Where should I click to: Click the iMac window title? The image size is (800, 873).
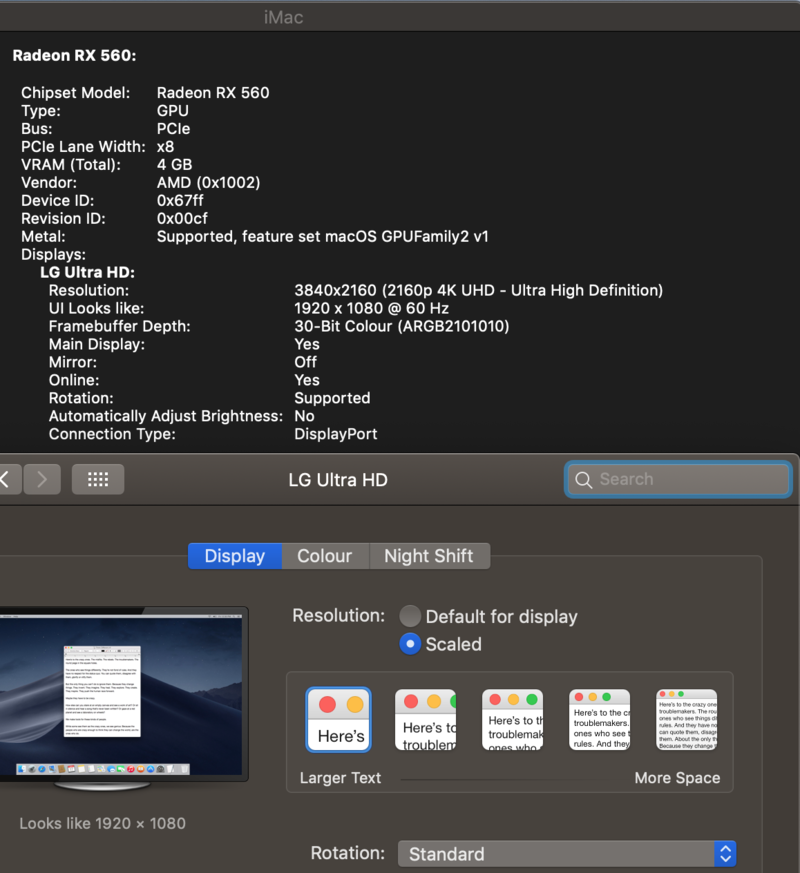pyautogui.click(x=283, y=17)
